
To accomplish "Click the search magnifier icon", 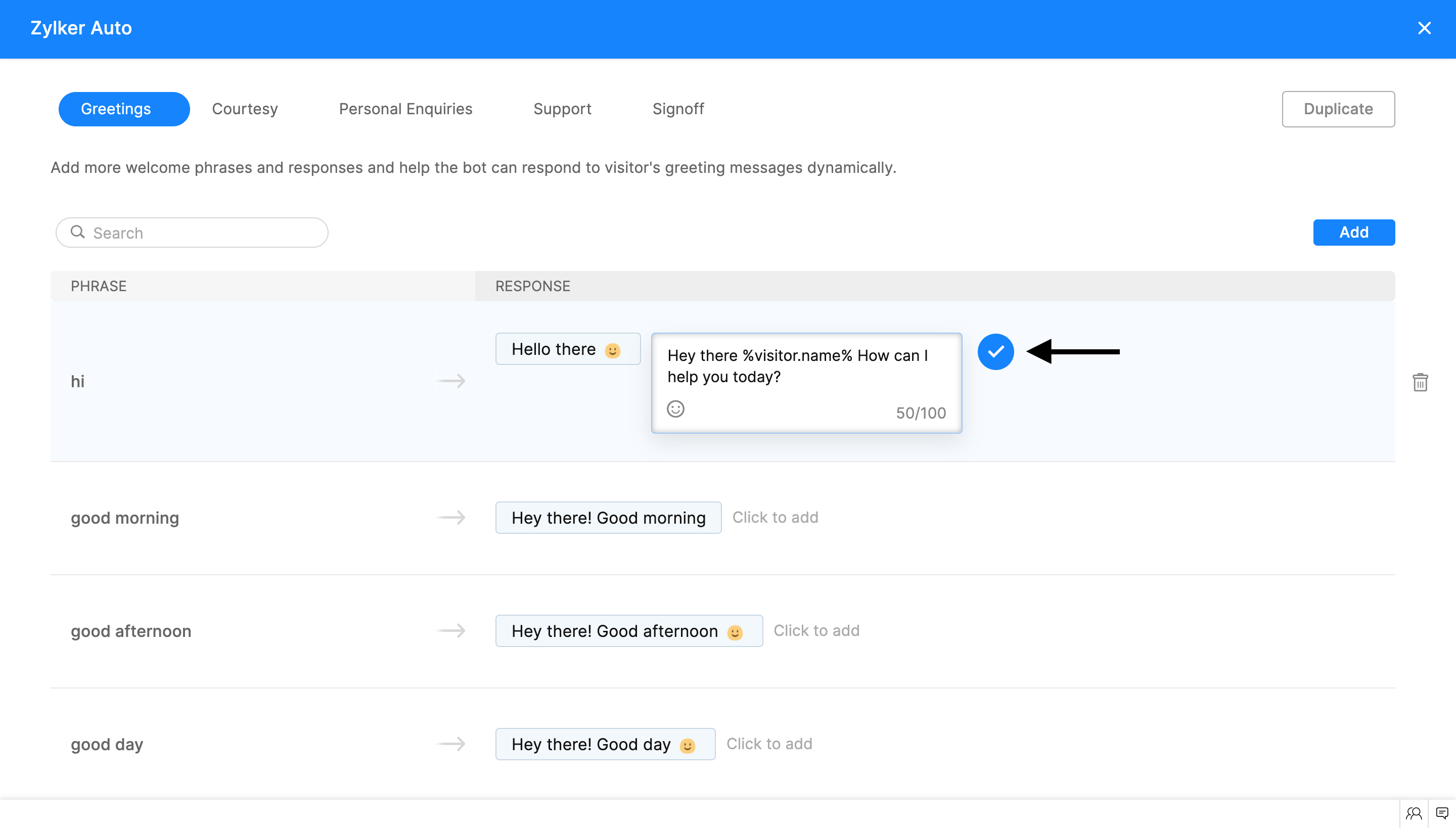I will pyautogui.click(x=78, y=232).
